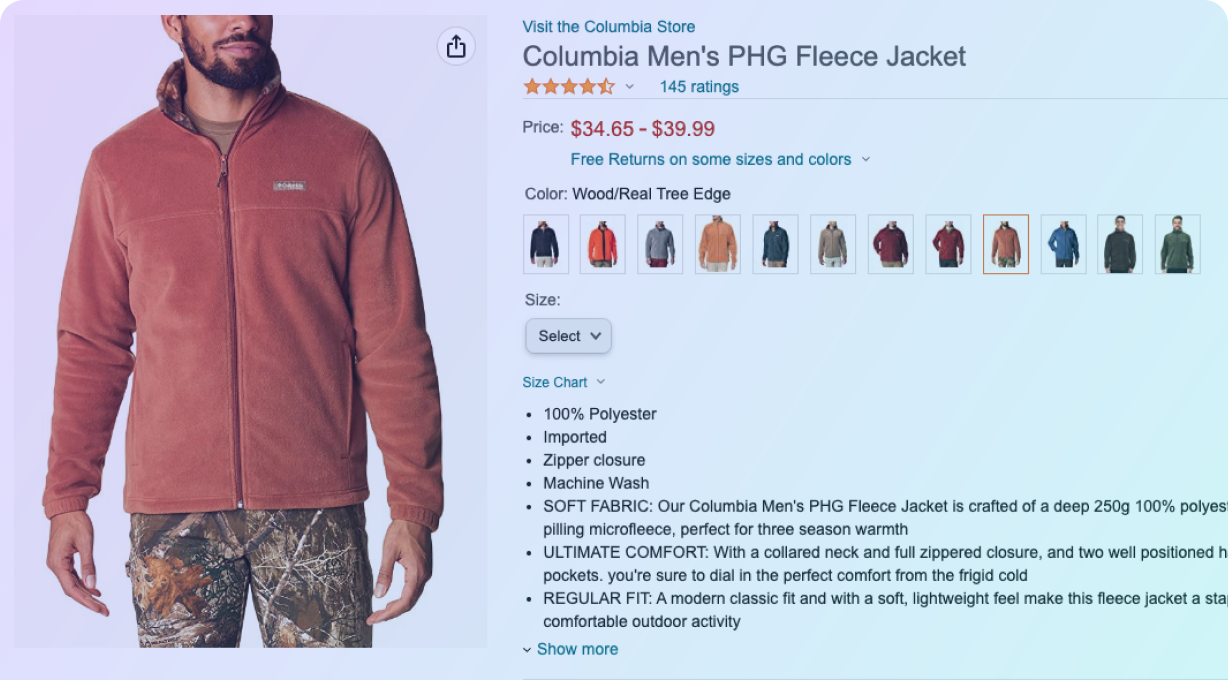The height and width of the screenshot is (680, 1228).
Task: Select the dark teal jacket swatch
Action: coord(775,244)
